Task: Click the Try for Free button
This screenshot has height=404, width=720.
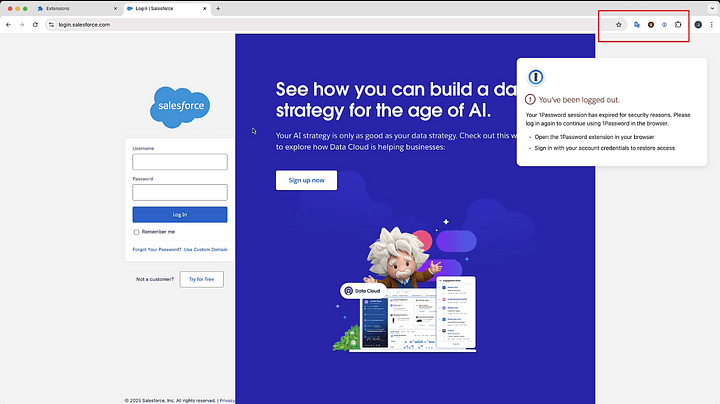Action: (202, 279)
